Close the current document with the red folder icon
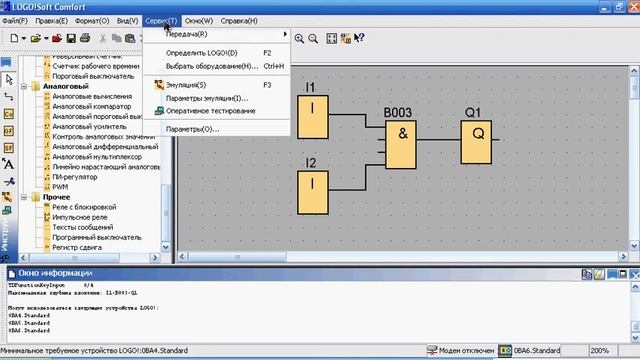Image resolution: width=640 pixels, height=360 pixels. pyautogui.click(x=57, y=38)
